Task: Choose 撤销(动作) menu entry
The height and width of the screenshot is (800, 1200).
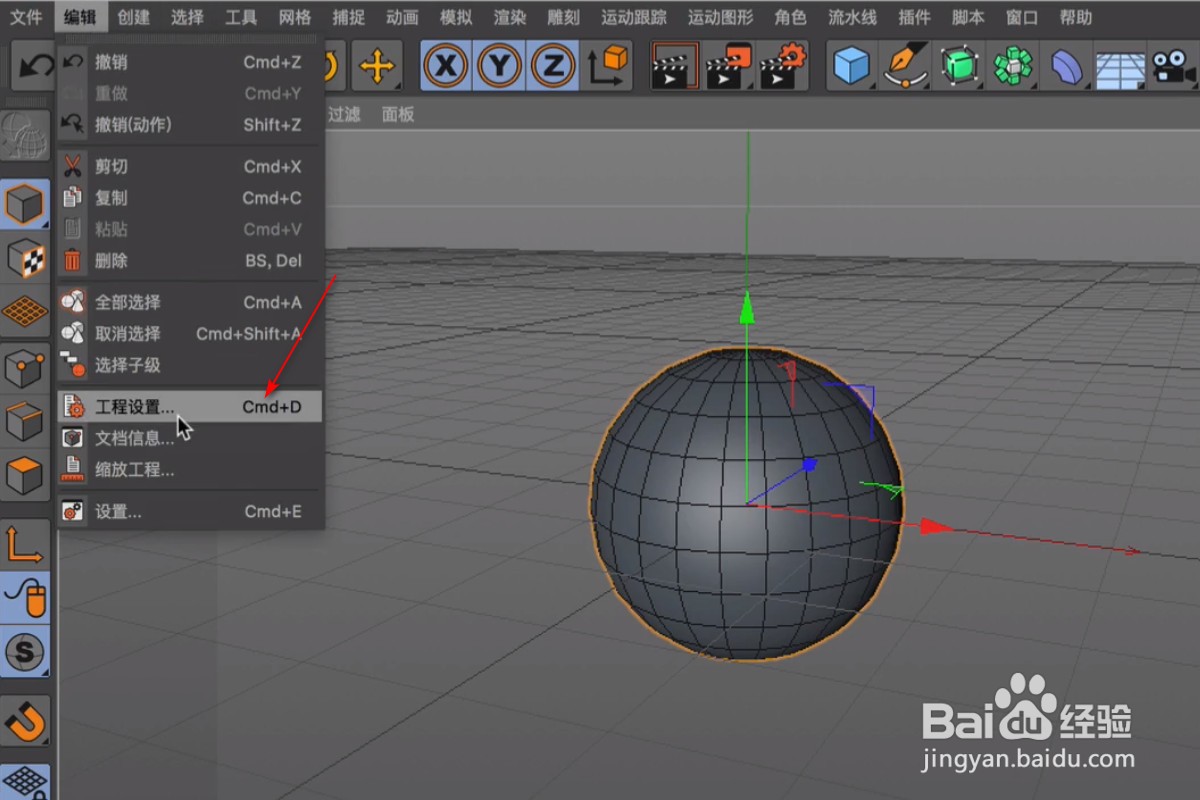Action: point(190,124)
